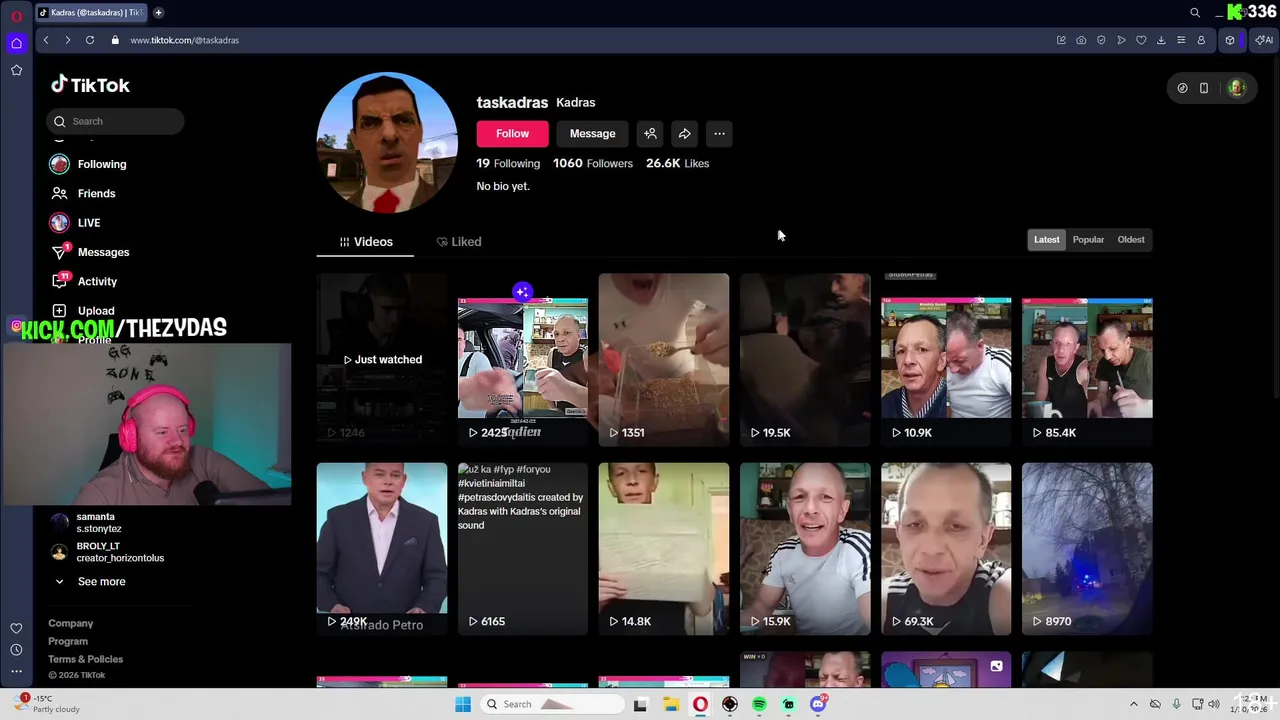Open the video with 8970 views
1280x720 pixels.
point(1087,548)
